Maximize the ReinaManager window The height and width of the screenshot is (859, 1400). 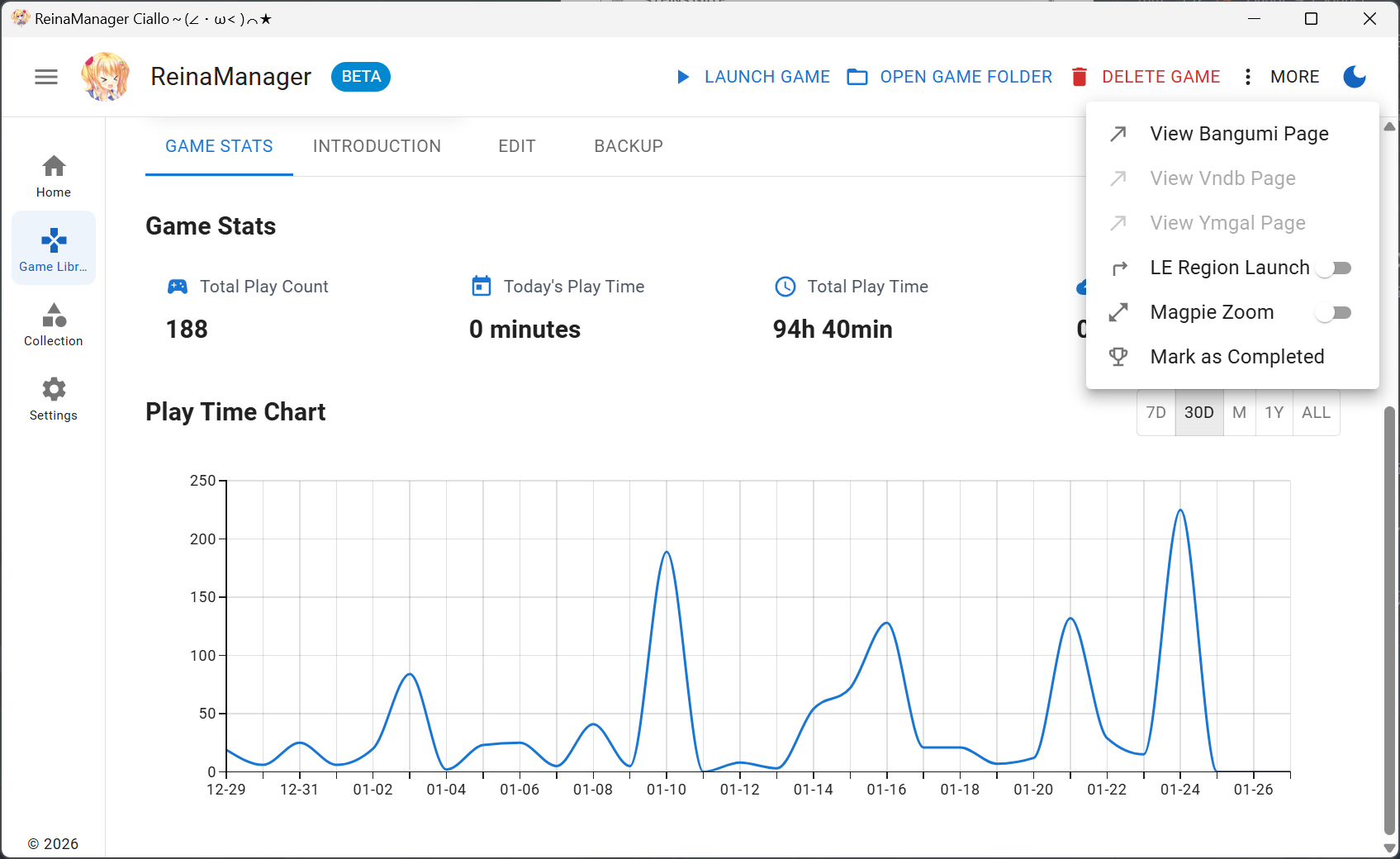tap(1311, 19)
